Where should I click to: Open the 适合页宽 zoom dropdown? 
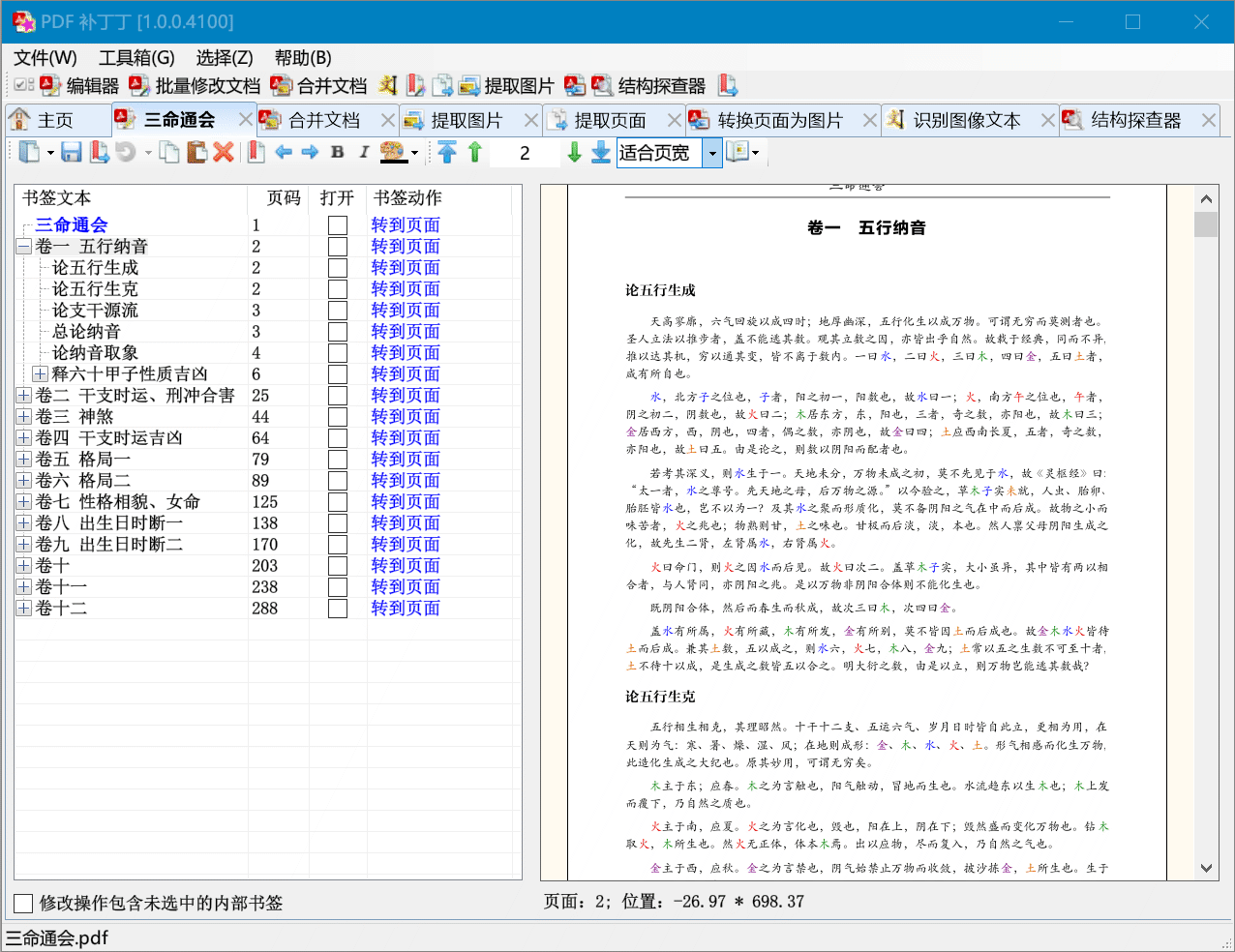(711, 153)
